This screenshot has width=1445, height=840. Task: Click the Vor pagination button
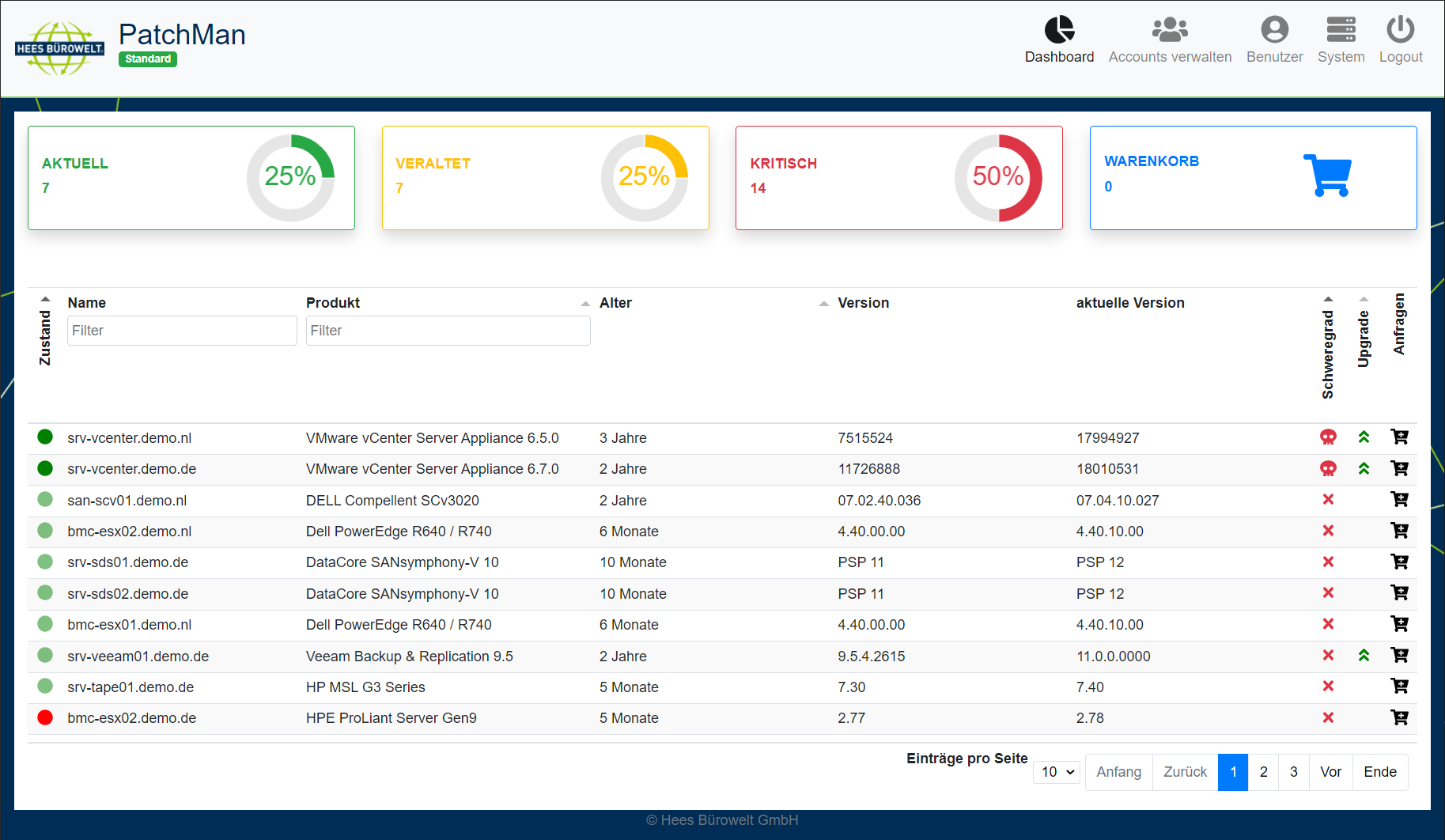[1330, 772]
